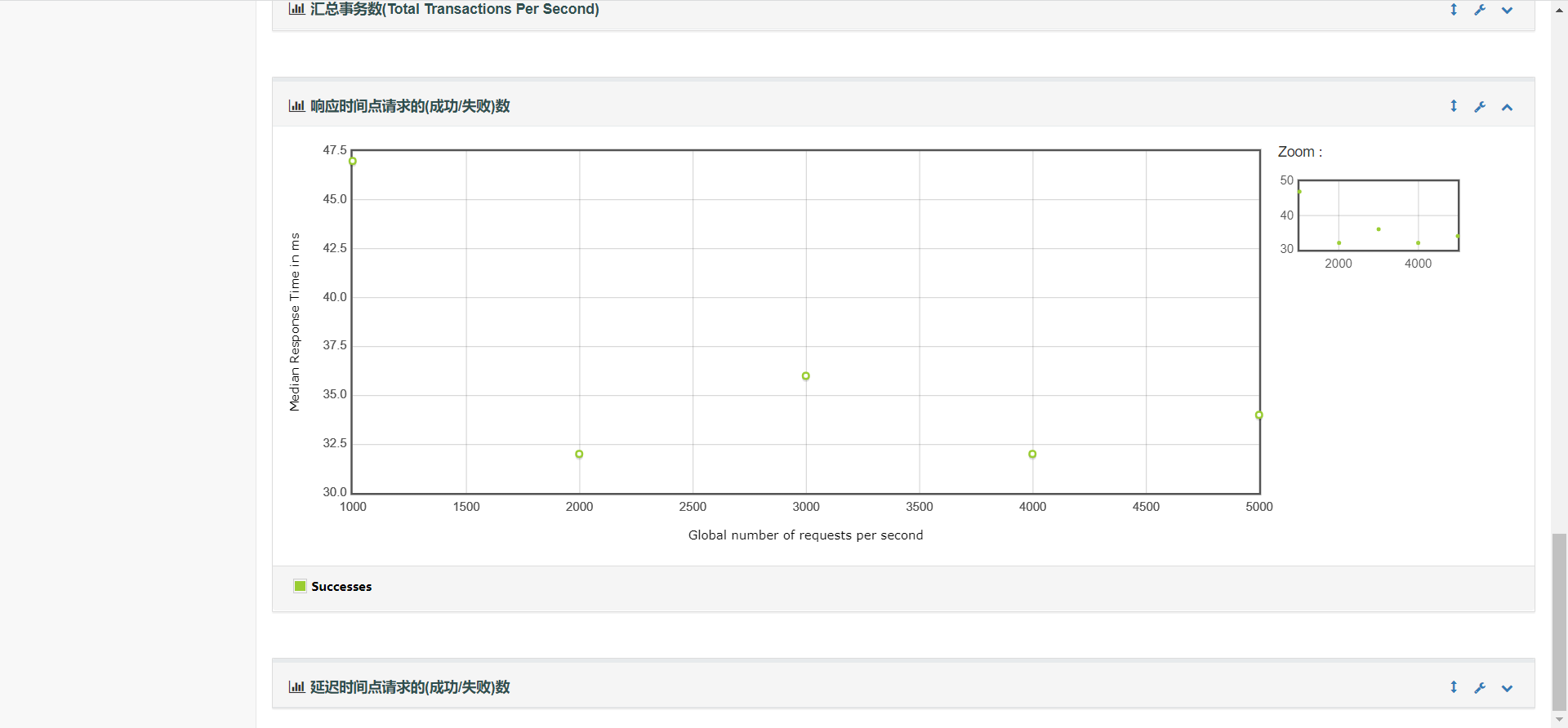Image resolution: width=1568 pixels, height=728 pixels.
Task: Click the bar chart icon beside 延迟时间点请求的
Action: (x=296, y=687)
